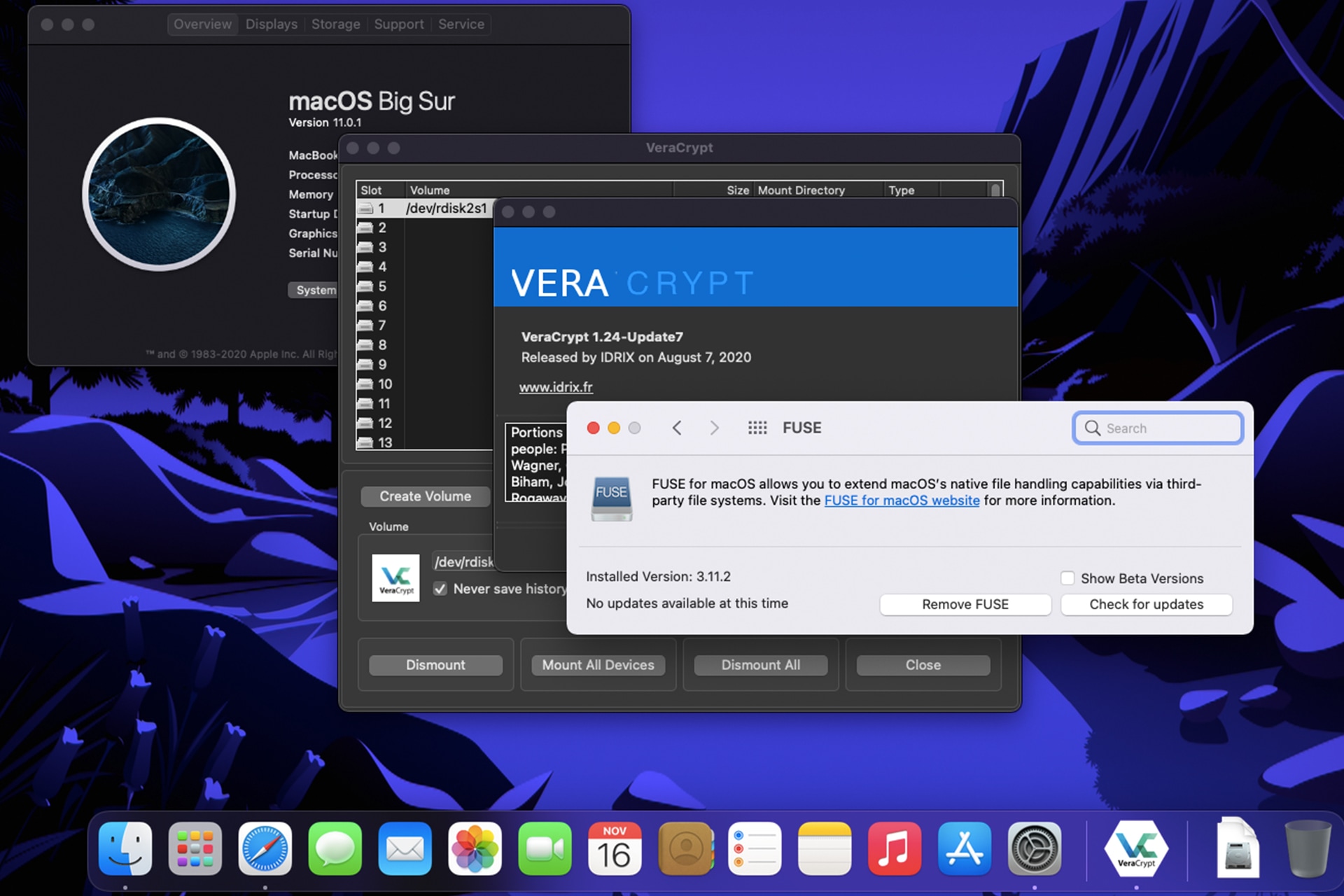Click the VeraCrypt Dock icon
Viewport: 1344px width, 896px height.
tap(1136, 849)
